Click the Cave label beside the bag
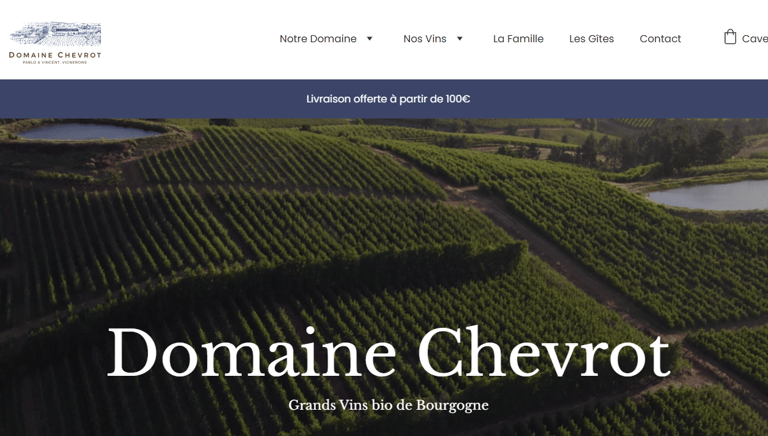 [x=755, y=39]
